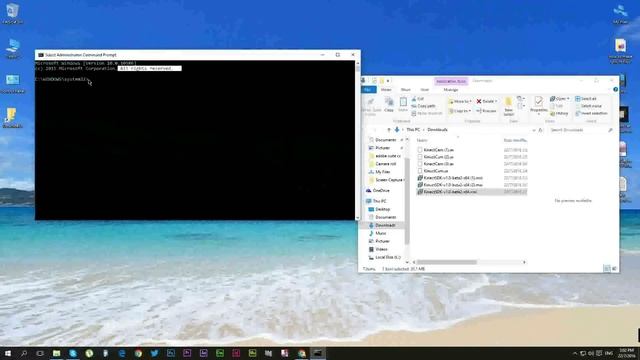This screenshot has height=360, width=640.
Task: Click the red Delete button
Action: pos(486,101)
